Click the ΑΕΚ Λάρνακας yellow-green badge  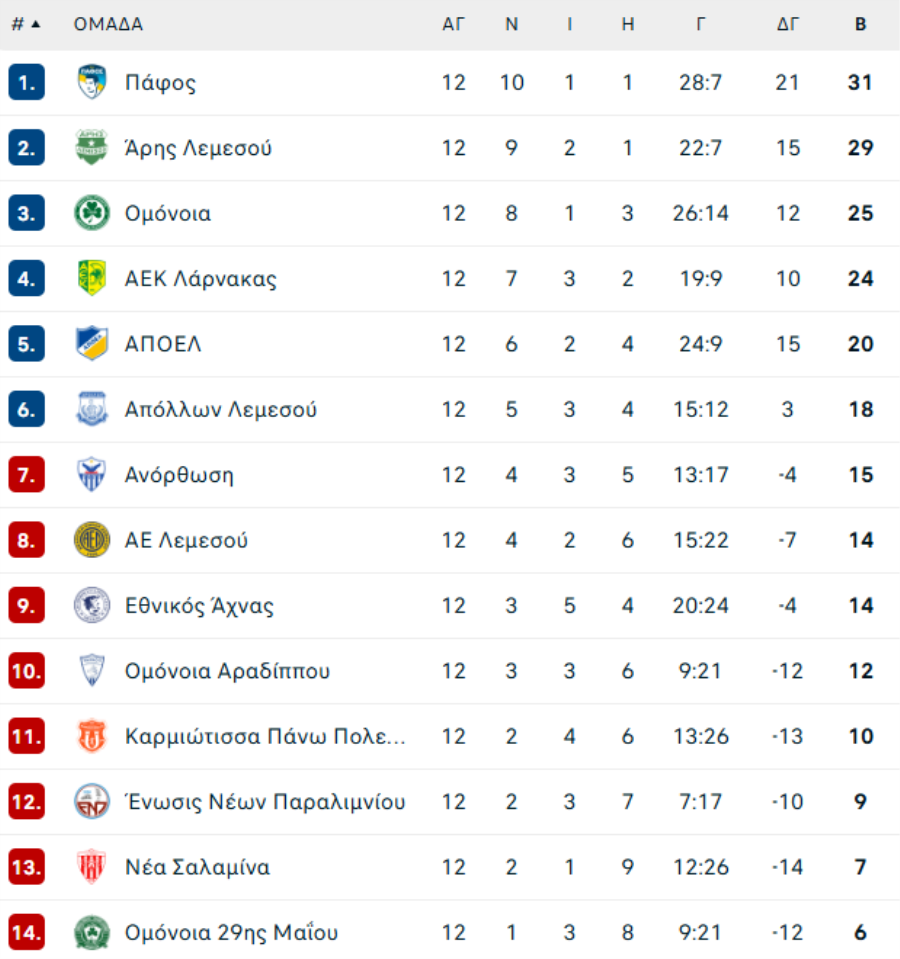[92, 278]
